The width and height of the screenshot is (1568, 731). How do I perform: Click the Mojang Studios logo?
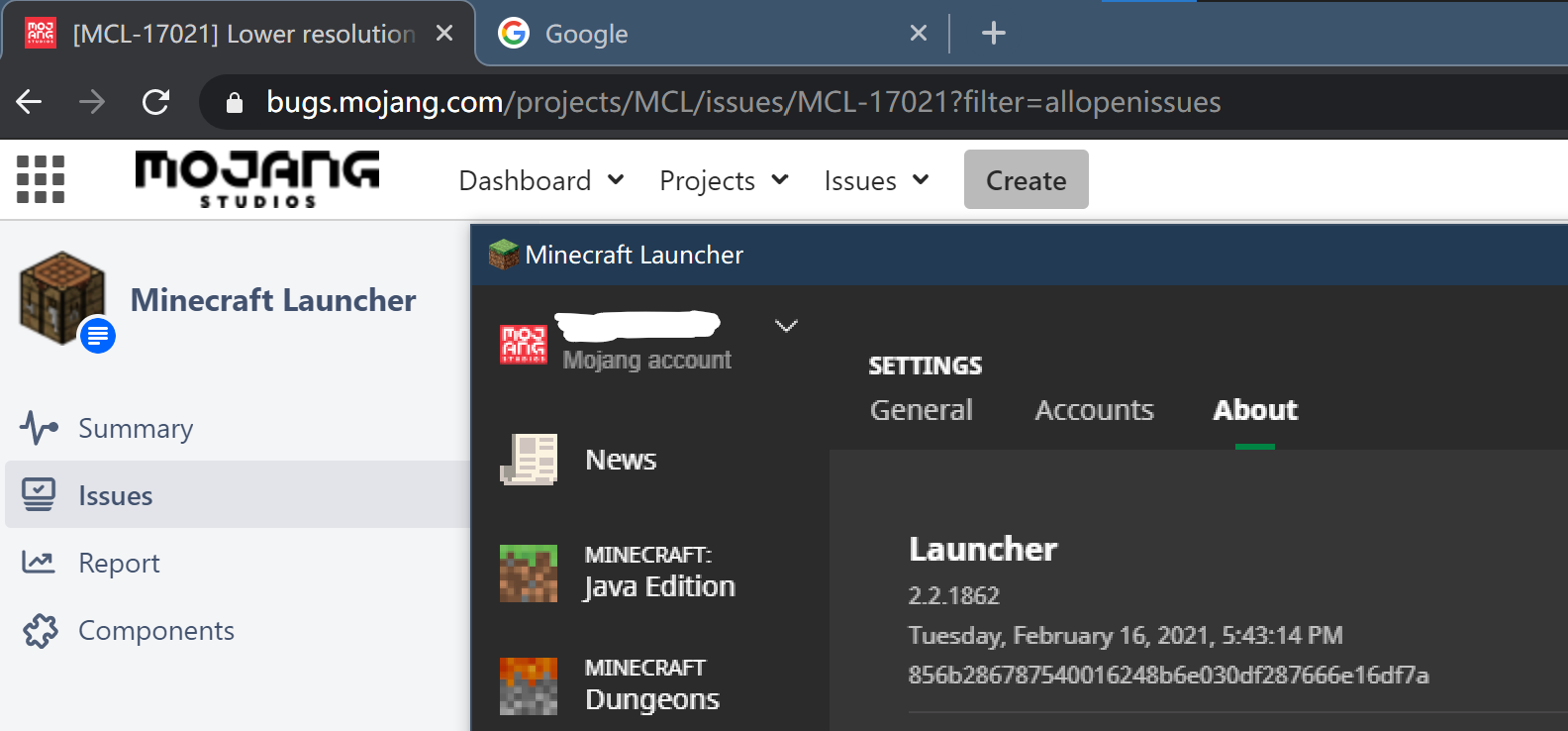[x=256, y=179]
